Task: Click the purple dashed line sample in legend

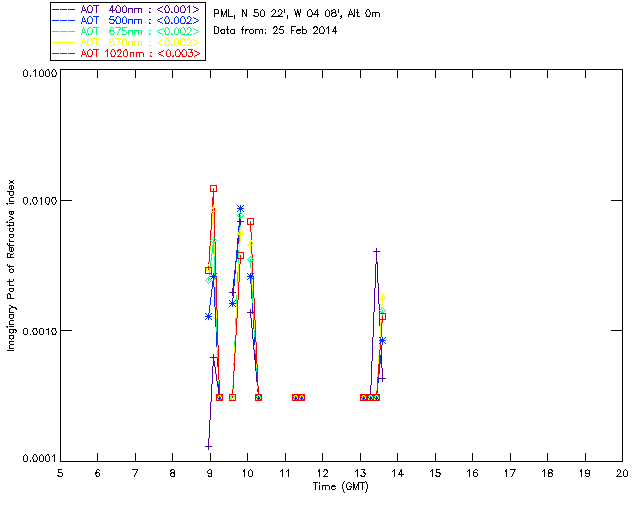Action: (64, 9)
